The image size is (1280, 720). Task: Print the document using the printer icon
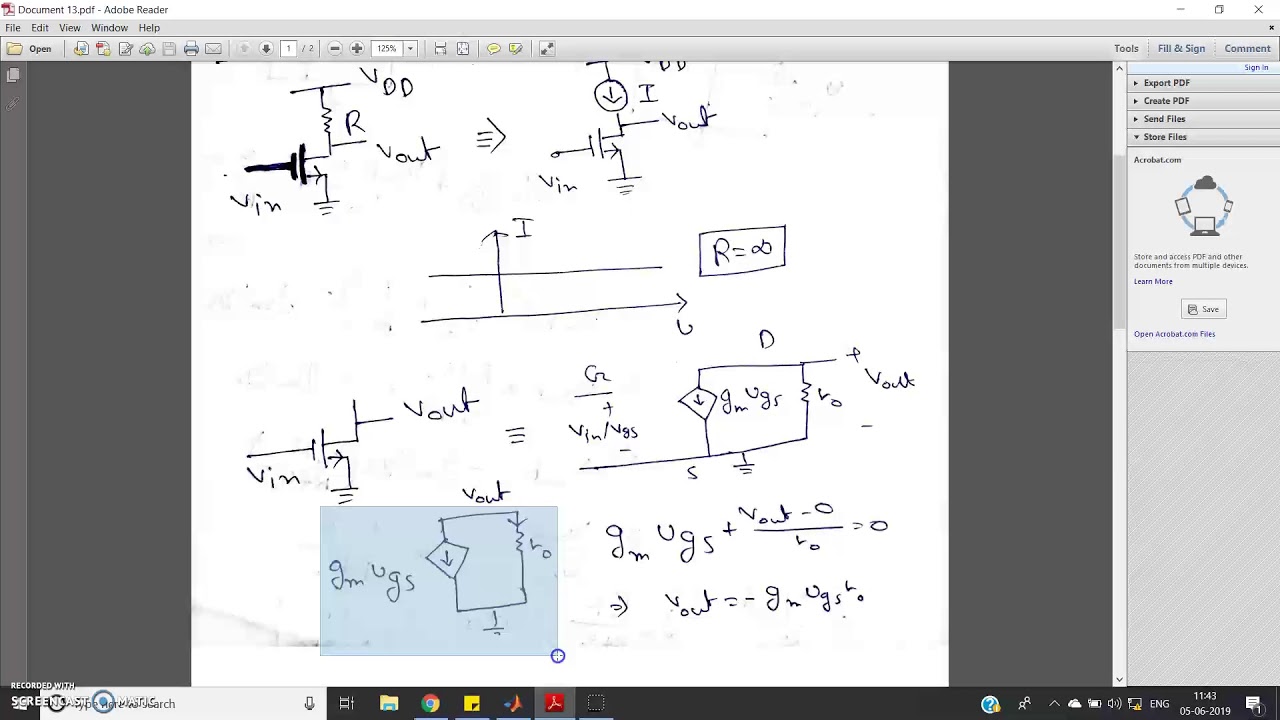(191, 48)
